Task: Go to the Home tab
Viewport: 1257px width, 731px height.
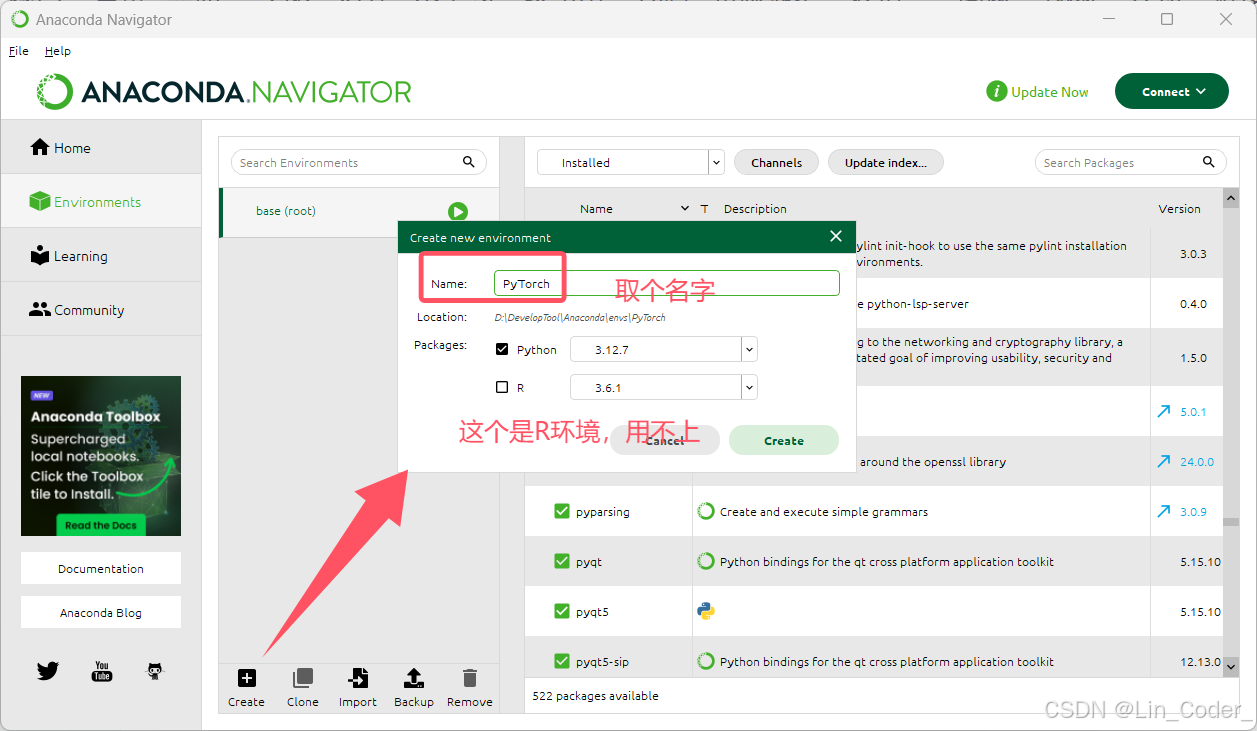Action: pyautogui.click(x=101, y=148)
